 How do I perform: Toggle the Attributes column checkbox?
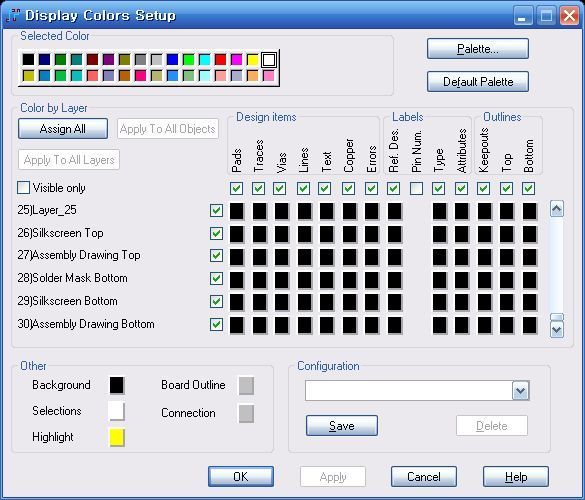[x=462, y=188]
